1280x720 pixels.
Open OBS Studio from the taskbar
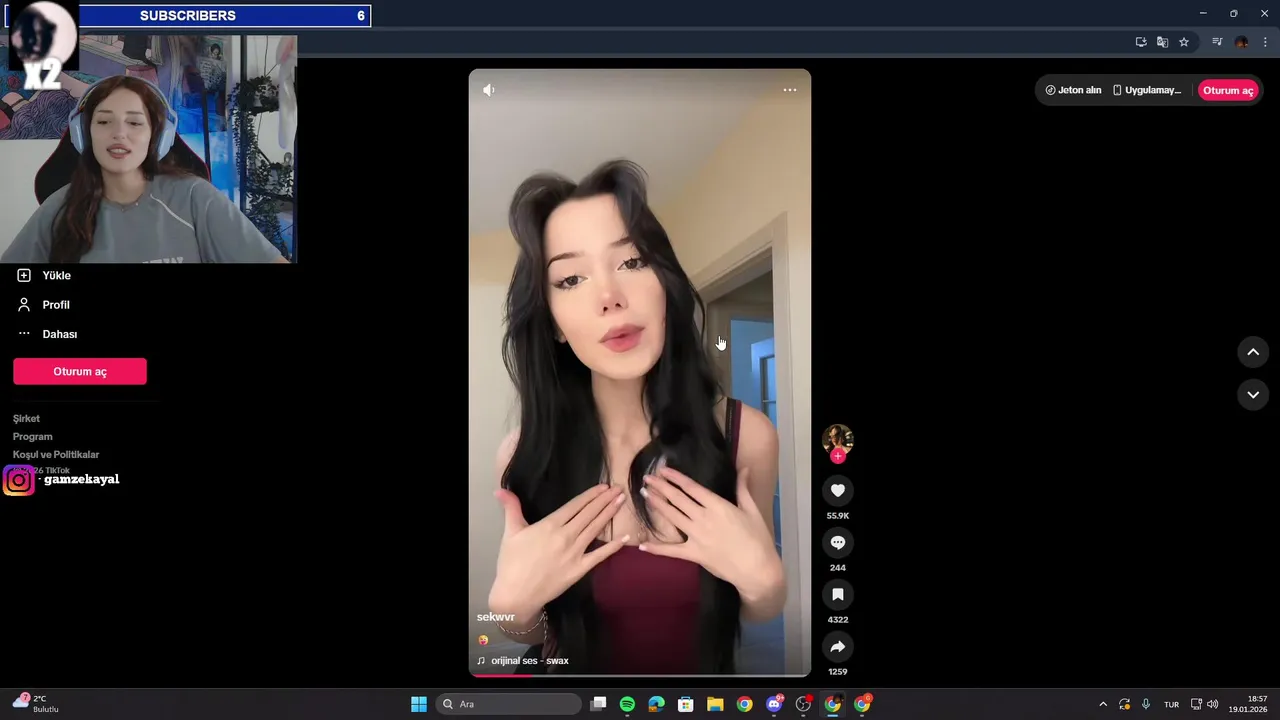(x=803, y=704)
